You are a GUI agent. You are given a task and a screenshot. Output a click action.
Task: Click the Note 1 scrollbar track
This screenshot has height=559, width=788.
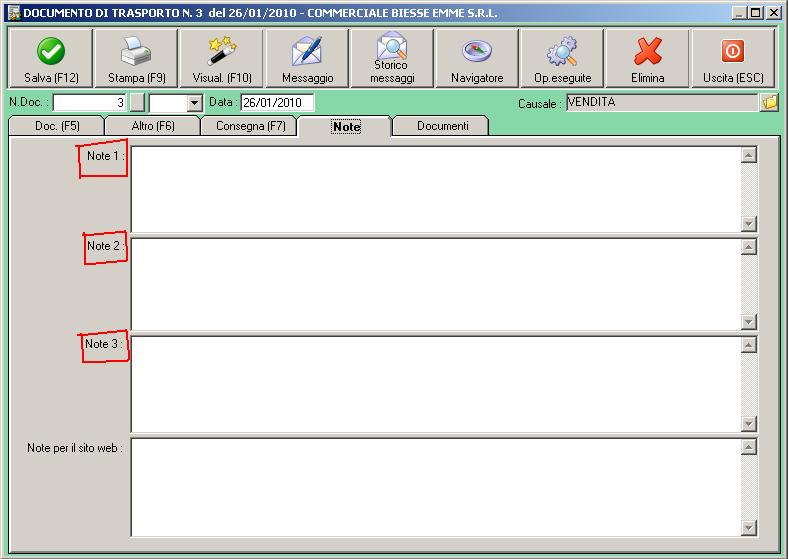coord(749,190)
